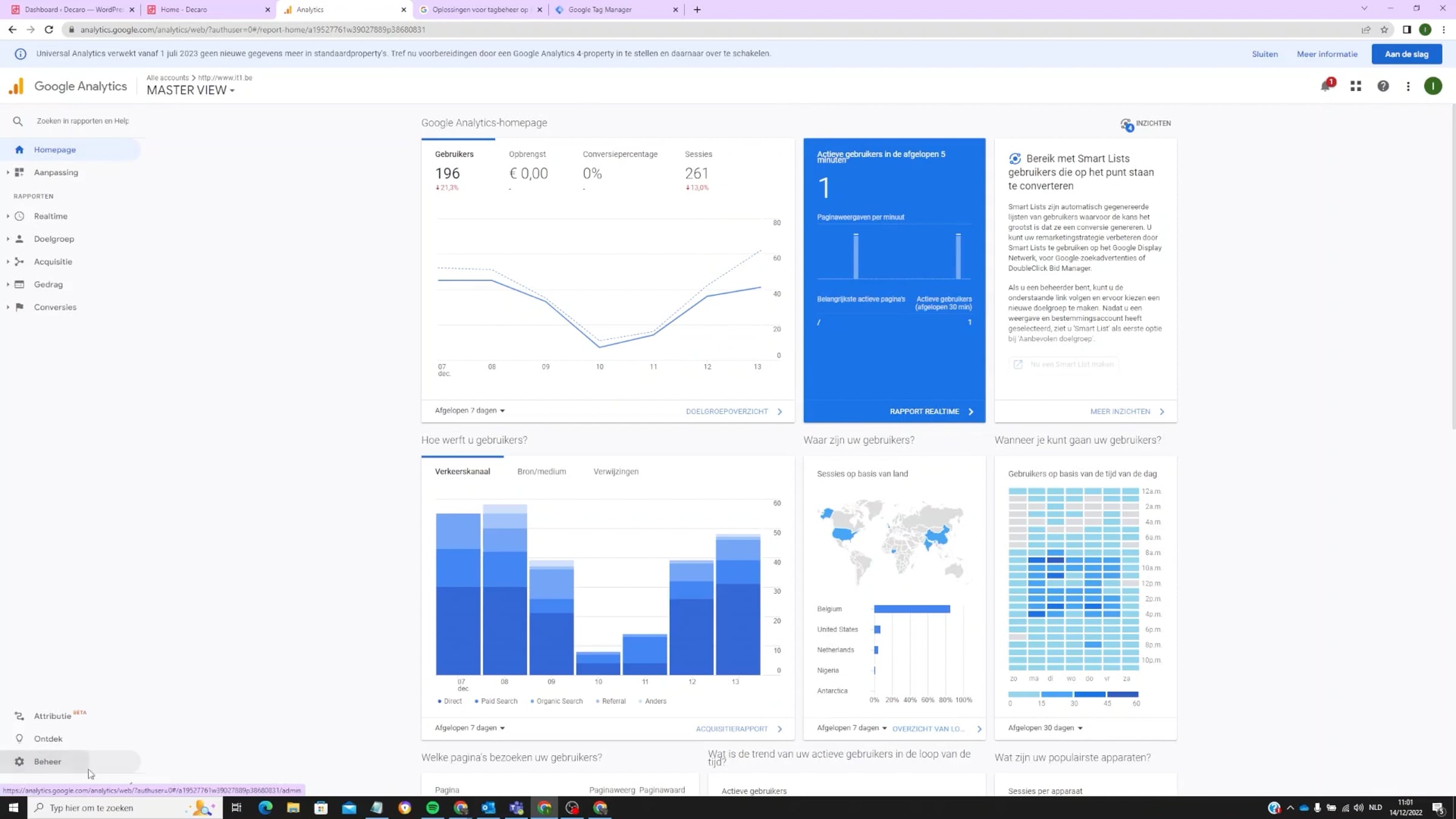Expand the Acquisitie reports section

point(8,262)
